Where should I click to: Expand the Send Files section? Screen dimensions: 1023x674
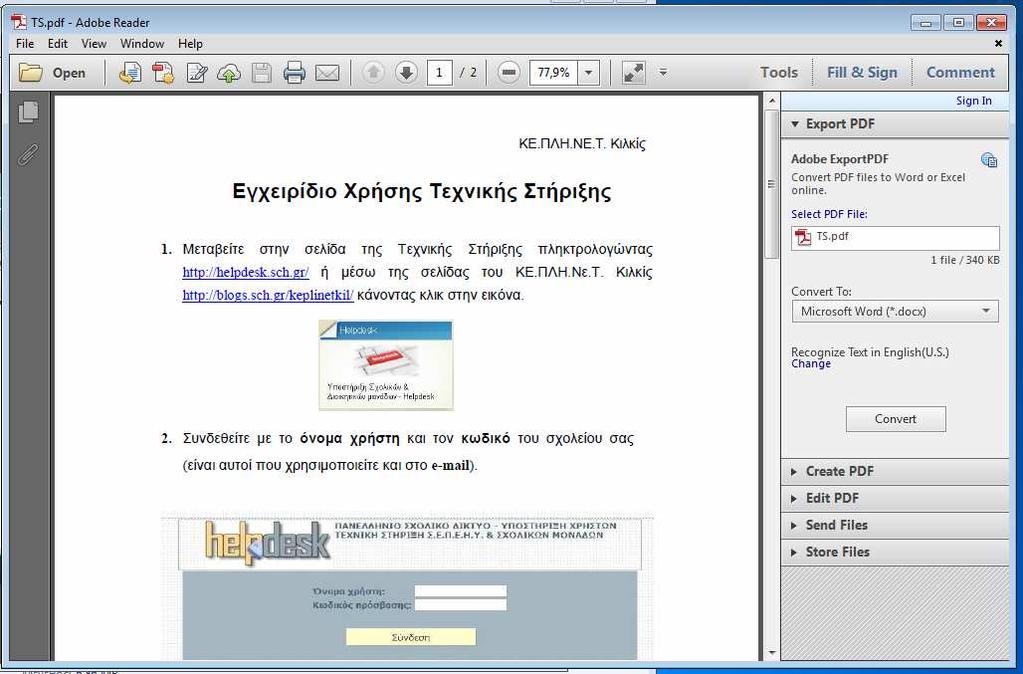894,525
